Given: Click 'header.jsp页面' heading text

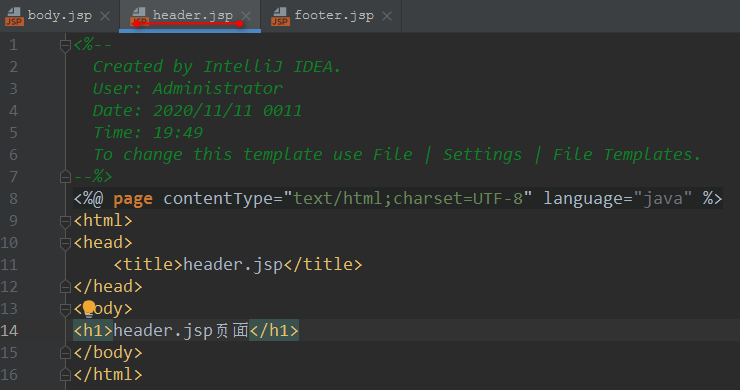Looking at the screenshot, I should point(181,331).
